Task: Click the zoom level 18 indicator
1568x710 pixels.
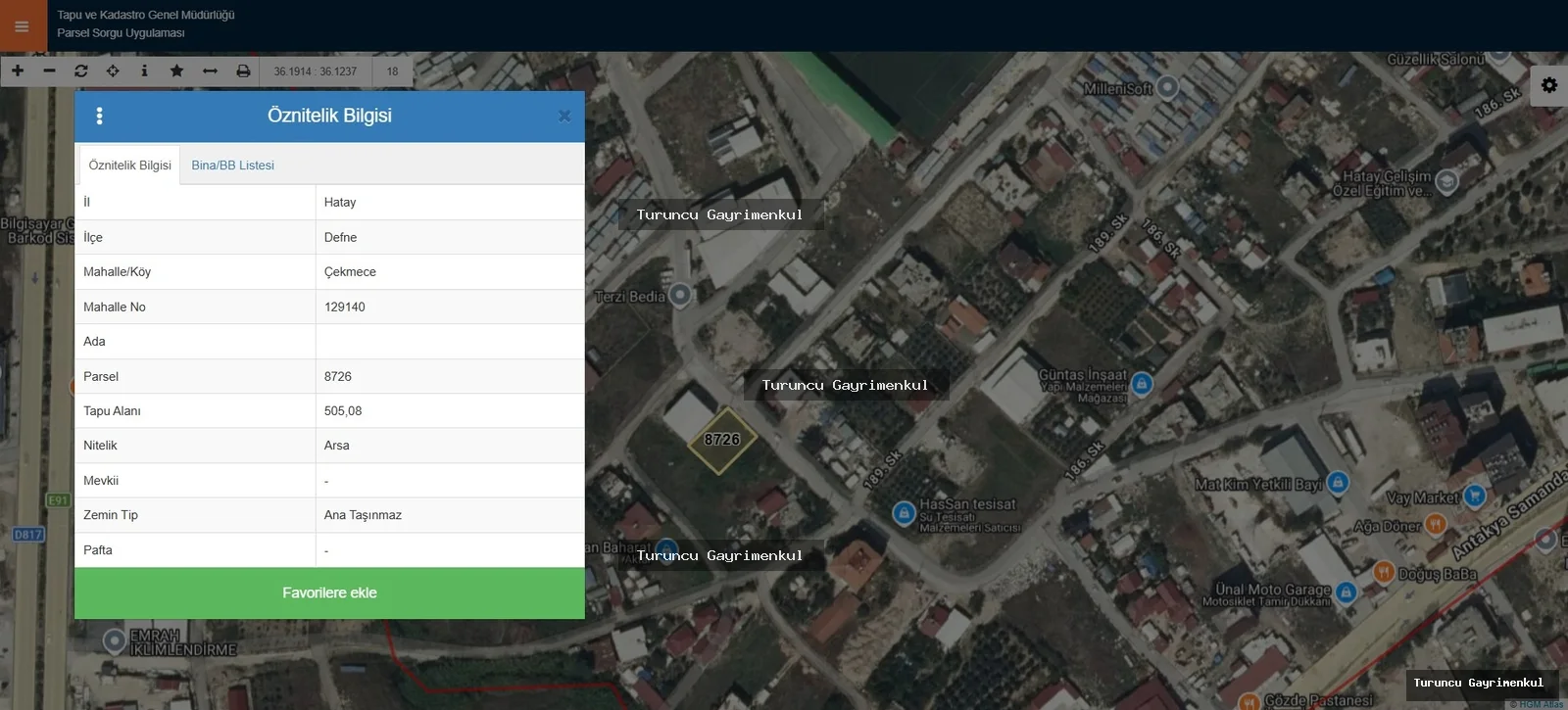Action: pos(392,71)
